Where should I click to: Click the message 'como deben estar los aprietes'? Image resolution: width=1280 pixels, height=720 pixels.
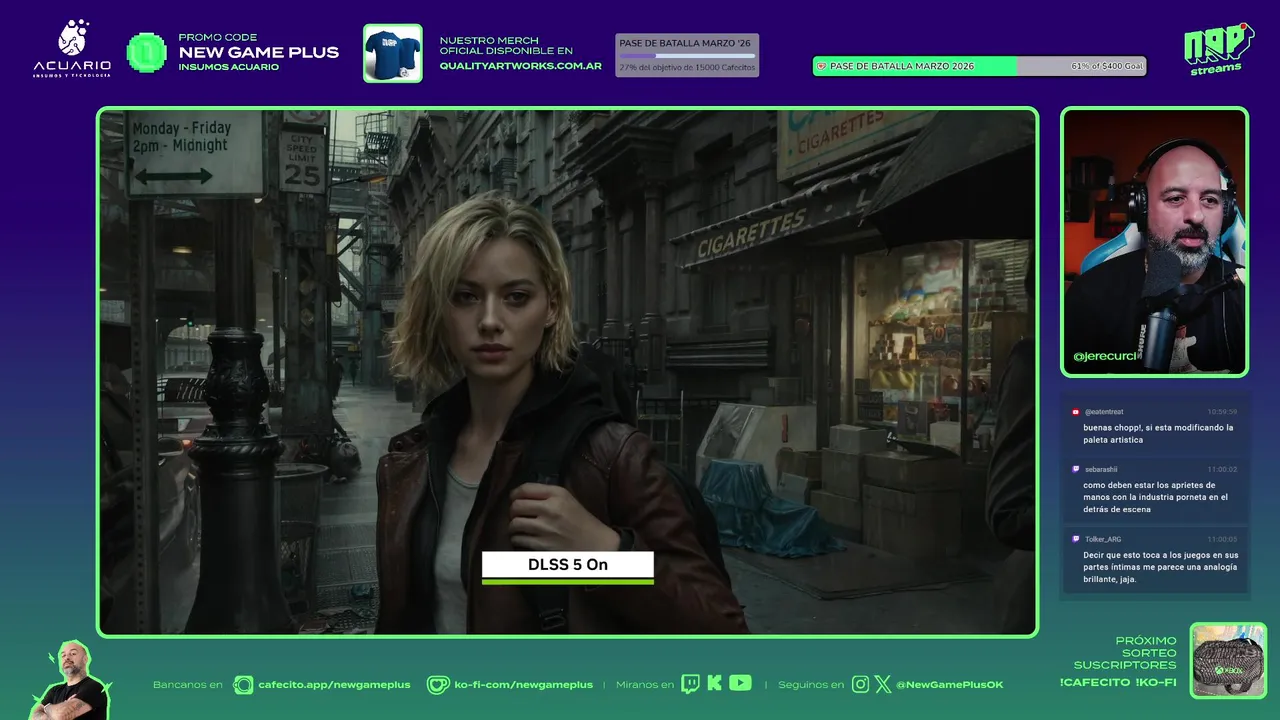coord(1156,497)
